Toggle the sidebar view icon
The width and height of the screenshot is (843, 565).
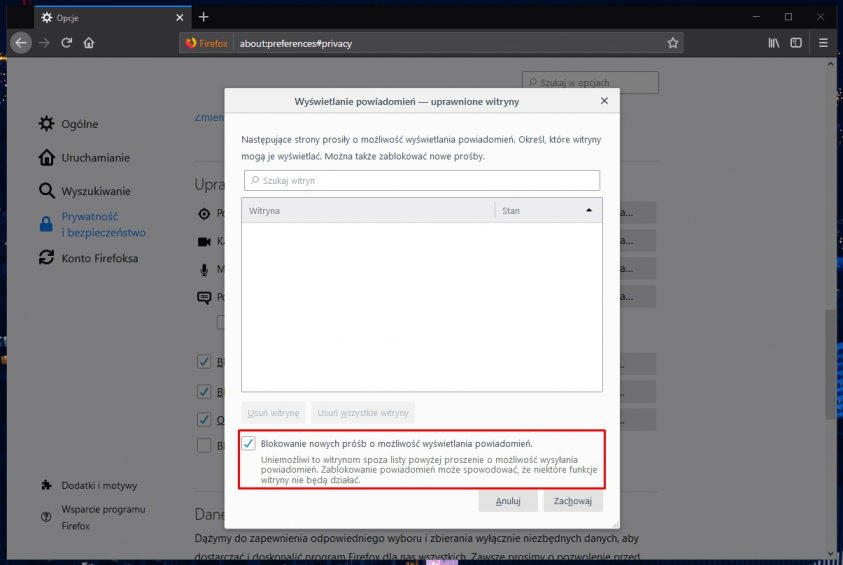pyautogui.click(x=796, y=43)
